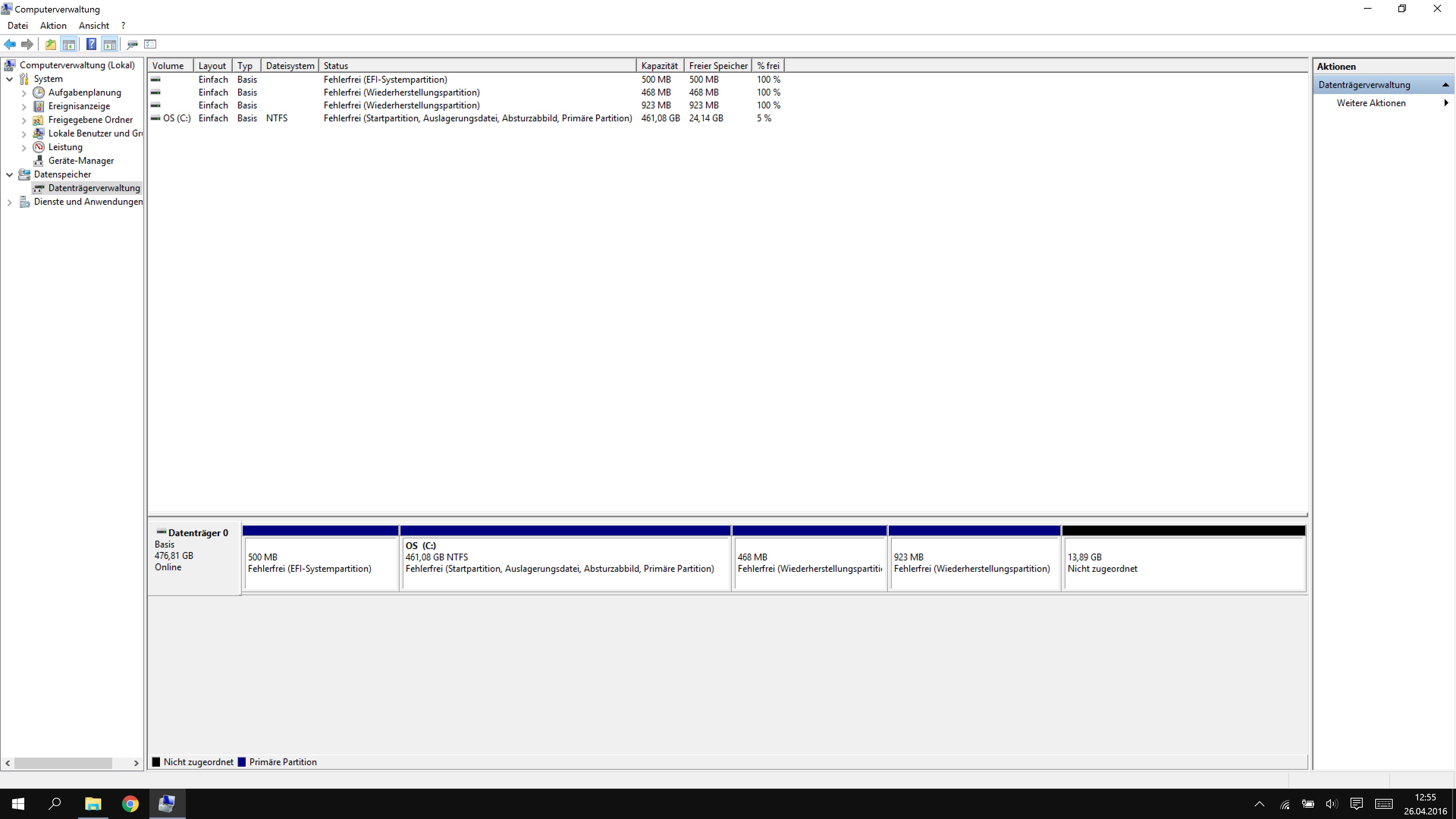Expand the Aufgabenplanung node
Viewport: 1456px width, 819px height.
click(x=24, y=93)
